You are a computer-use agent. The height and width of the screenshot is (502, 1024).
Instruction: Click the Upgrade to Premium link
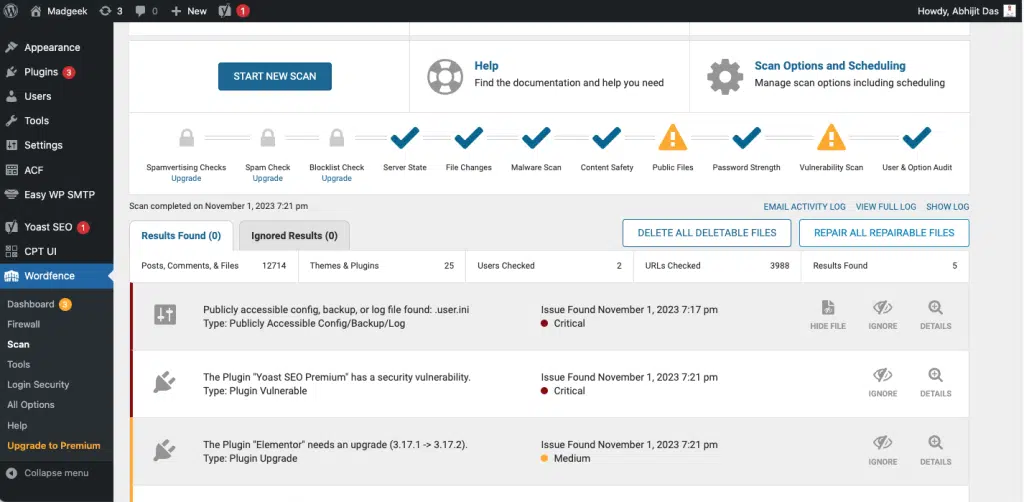pyautogui.click(x=54, y=446)
